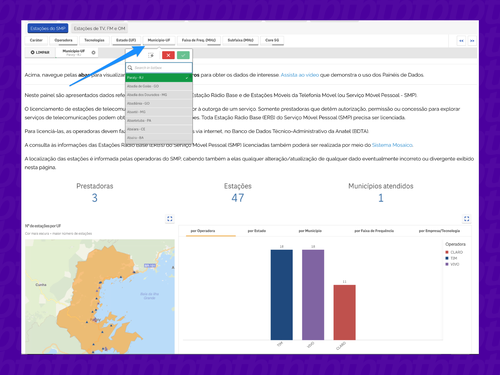Select Abadia dos Dourados - MG entry

[159, 95]
